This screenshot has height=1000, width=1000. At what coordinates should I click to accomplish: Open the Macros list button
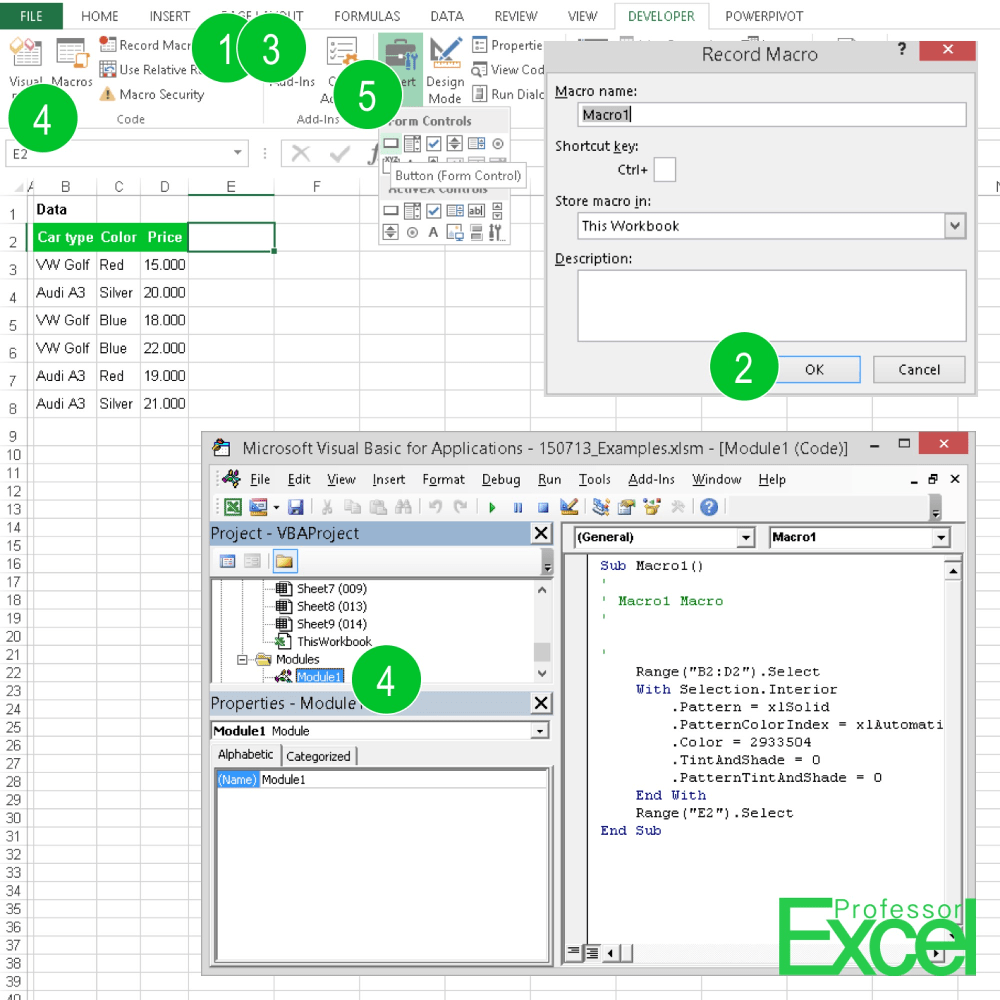pyautogui.click(x=72, y=62)
